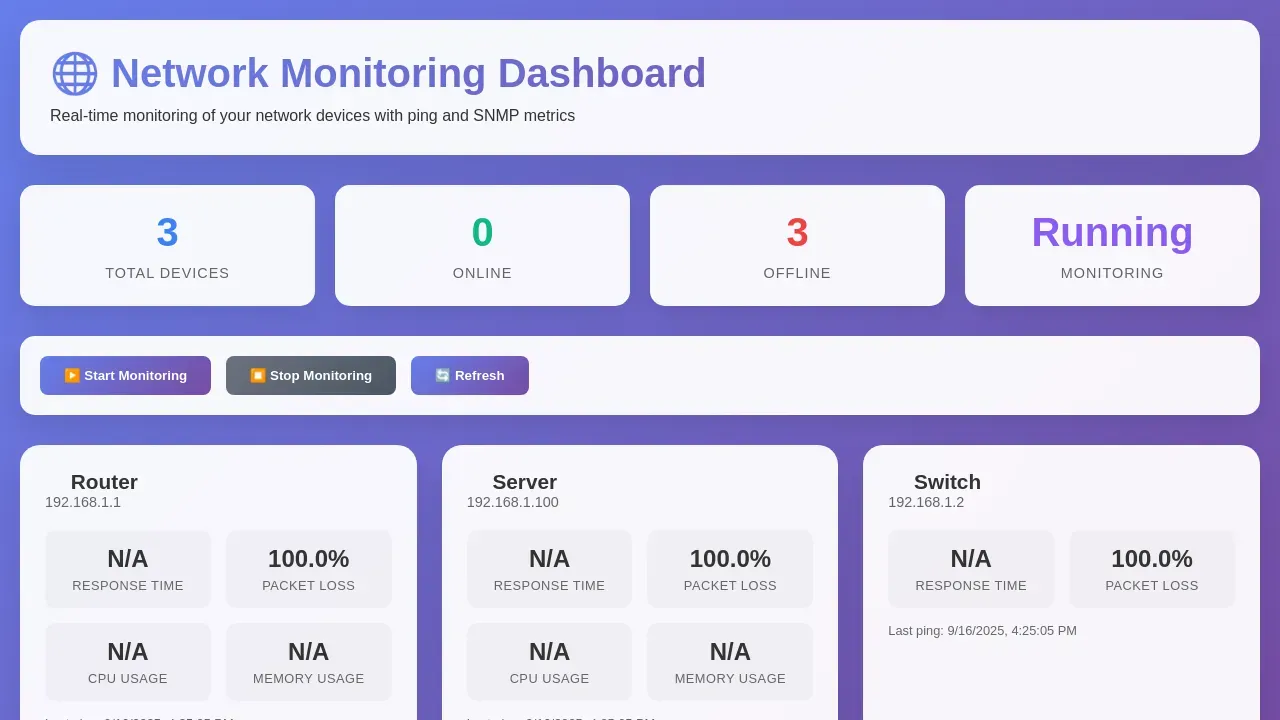
Task: Select the green Online counter showing 0
Action: (482, 232)
